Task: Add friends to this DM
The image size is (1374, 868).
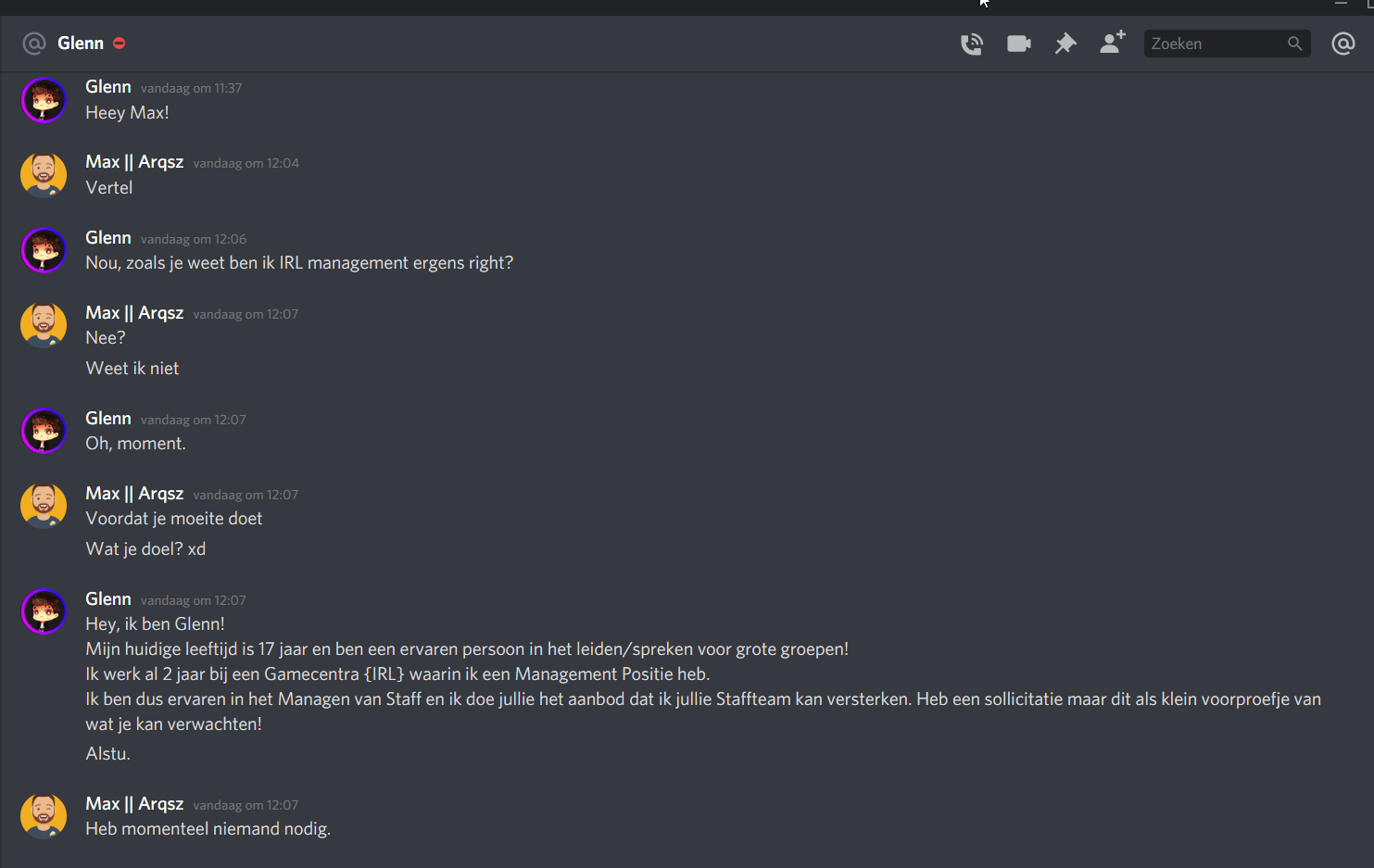Action: pyautogui.click(x=1112, y=43)
